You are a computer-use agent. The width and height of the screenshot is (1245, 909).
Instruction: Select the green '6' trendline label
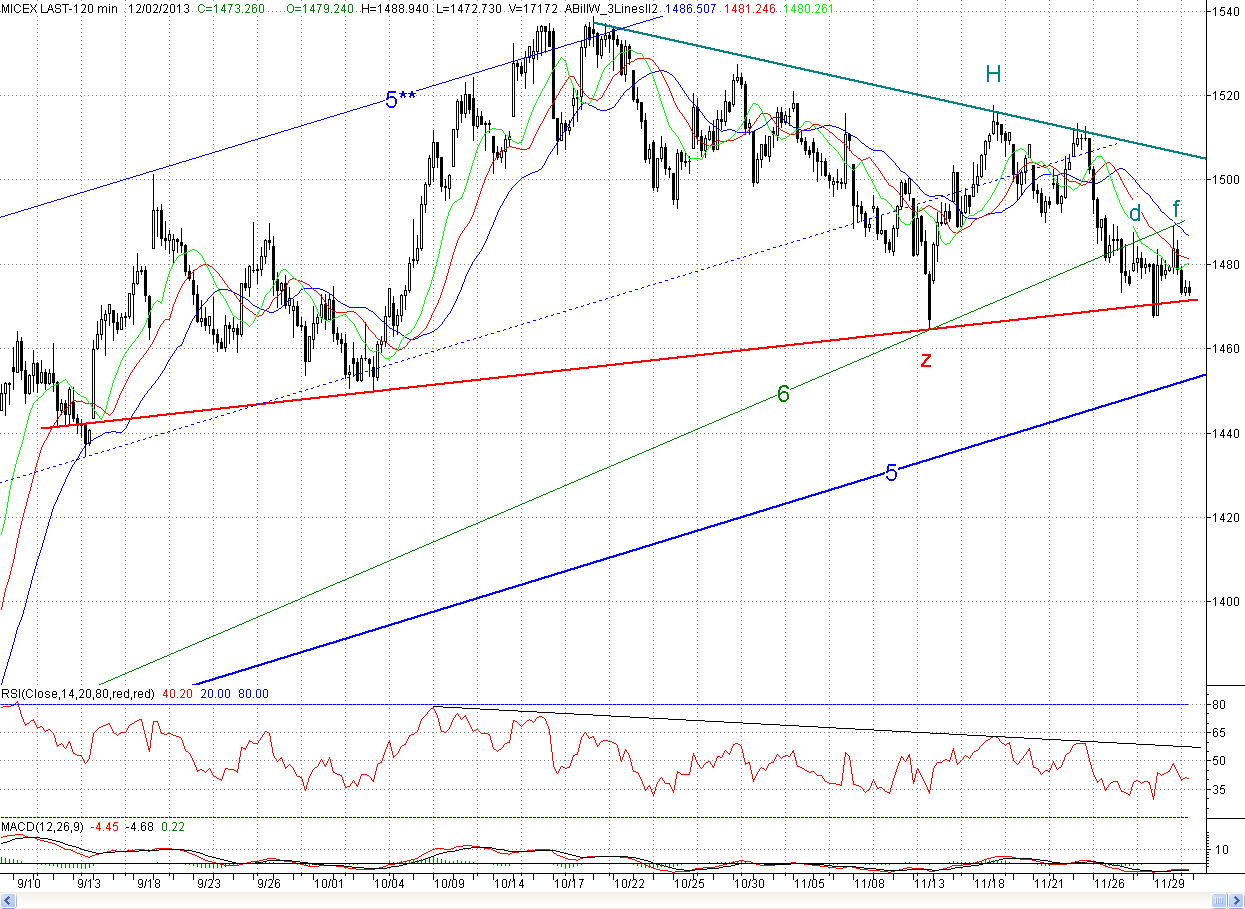click(x=783, y=395)
